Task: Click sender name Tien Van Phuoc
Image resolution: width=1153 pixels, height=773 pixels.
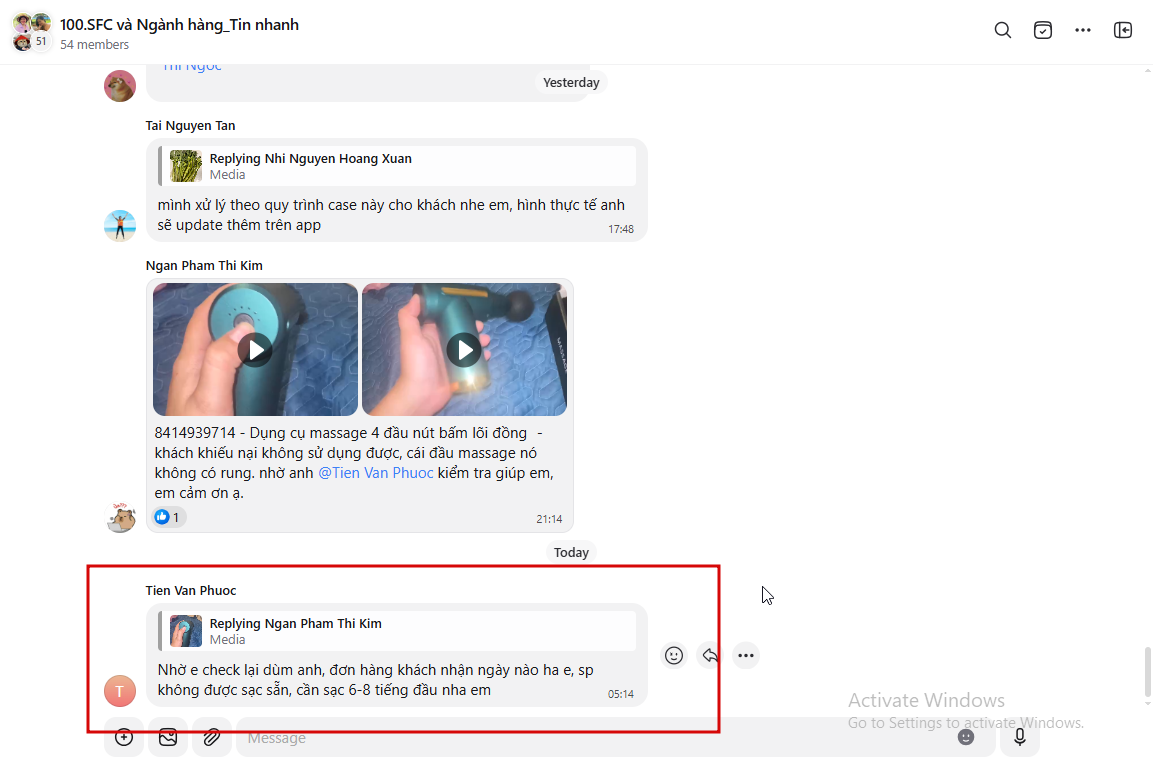Action: click(190, 591)
